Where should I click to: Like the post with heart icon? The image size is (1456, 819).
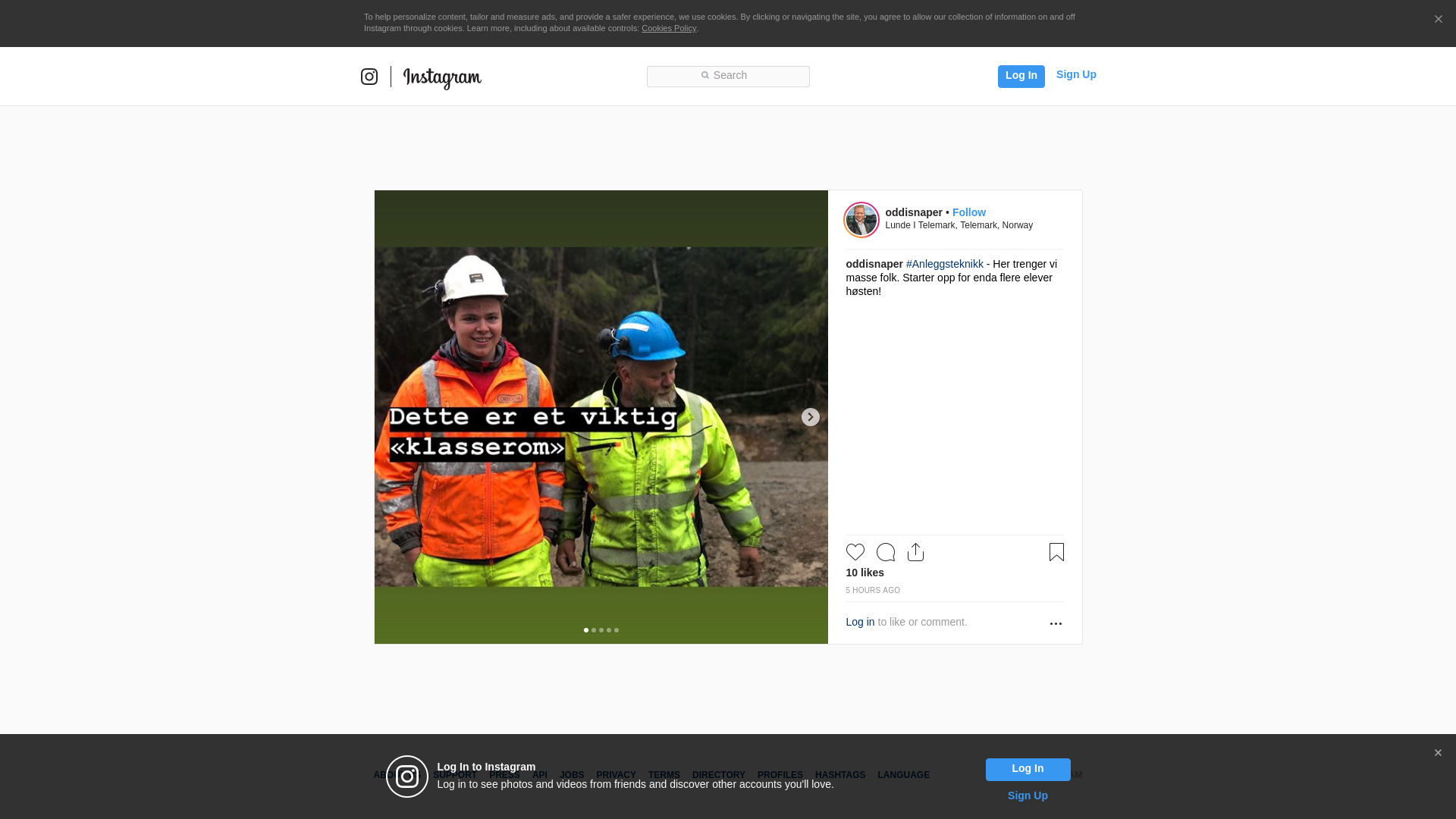point(855,552)
